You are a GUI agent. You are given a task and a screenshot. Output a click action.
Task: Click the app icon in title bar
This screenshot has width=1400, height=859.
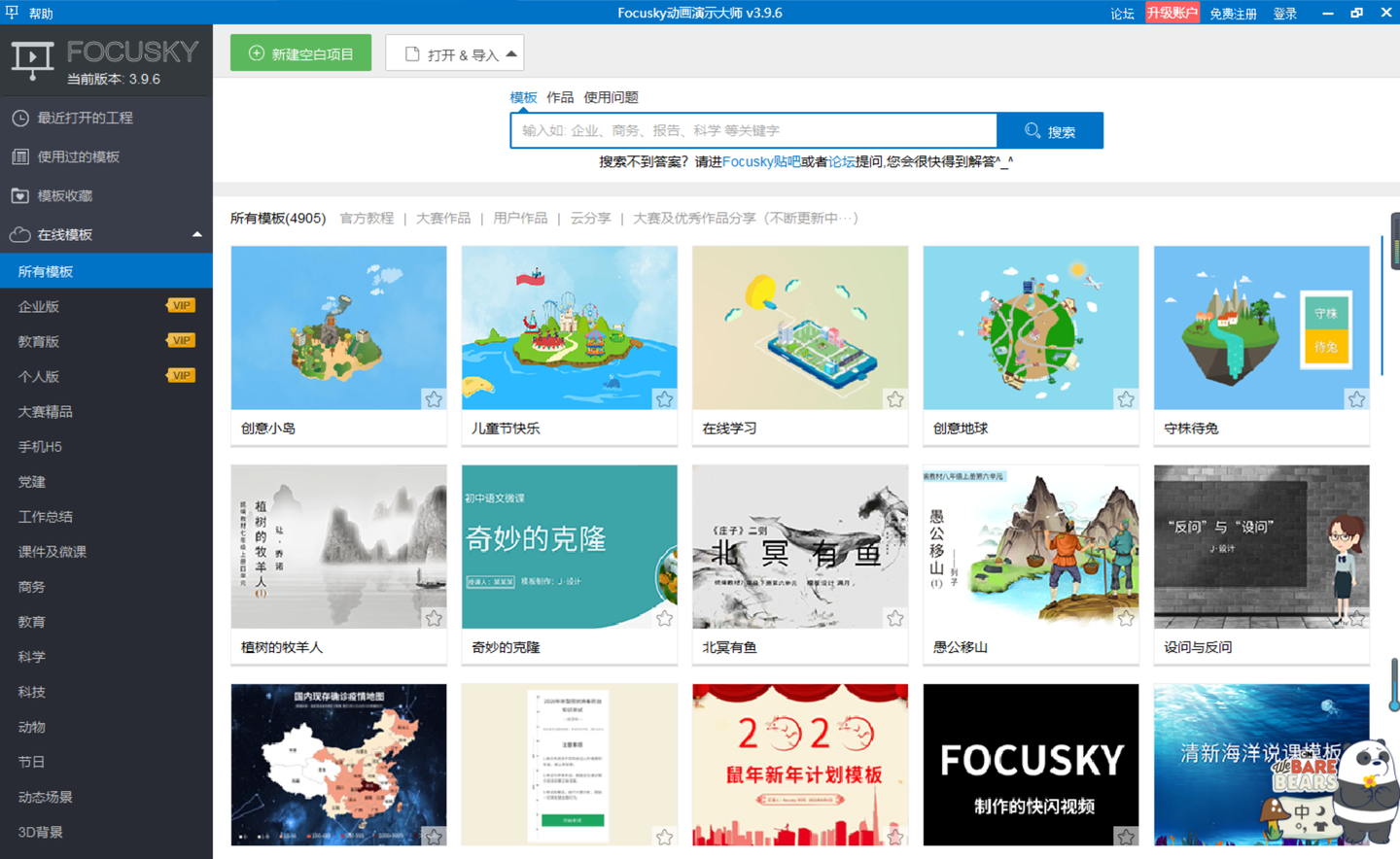pyautogui.click(x=12, y=13)
